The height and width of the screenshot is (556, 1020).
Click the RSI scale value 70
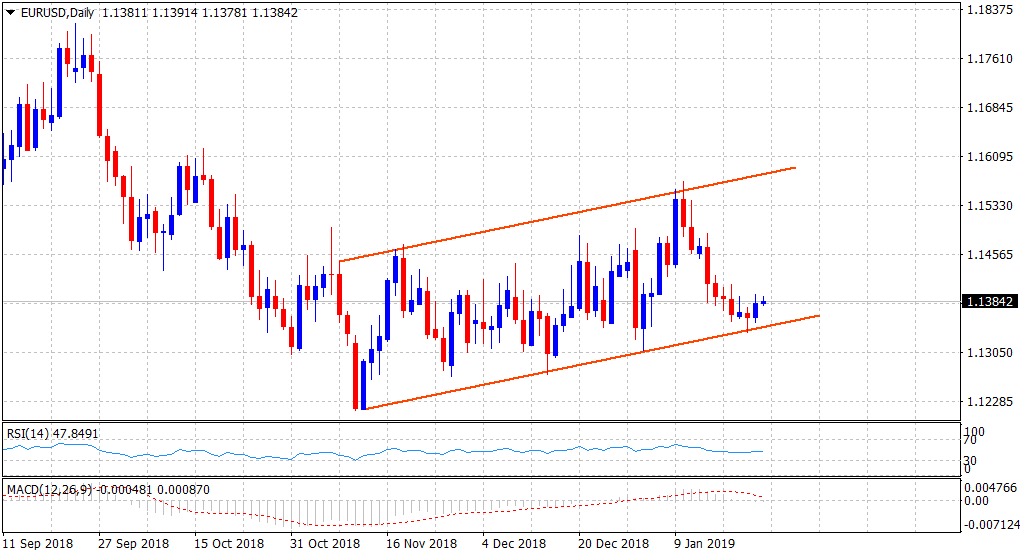click(970, 440)
